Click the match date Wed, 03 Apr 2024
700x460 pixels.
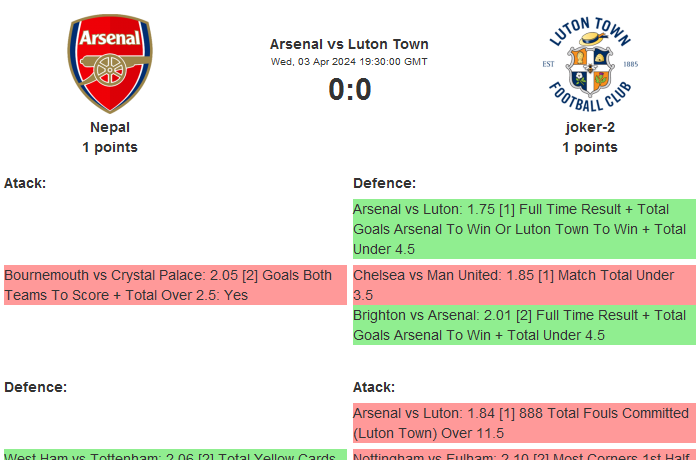[349, 62]
